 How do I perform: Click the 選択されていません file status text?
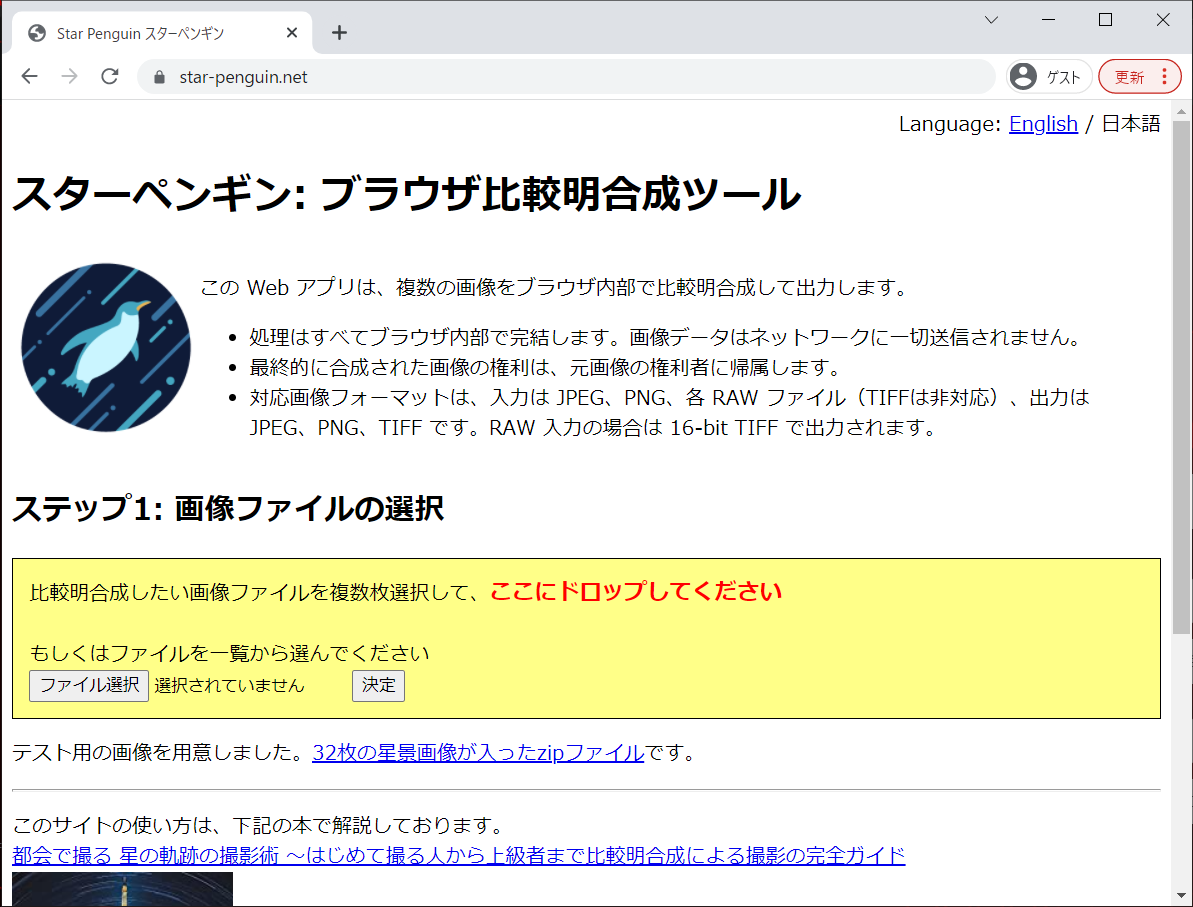229,686
